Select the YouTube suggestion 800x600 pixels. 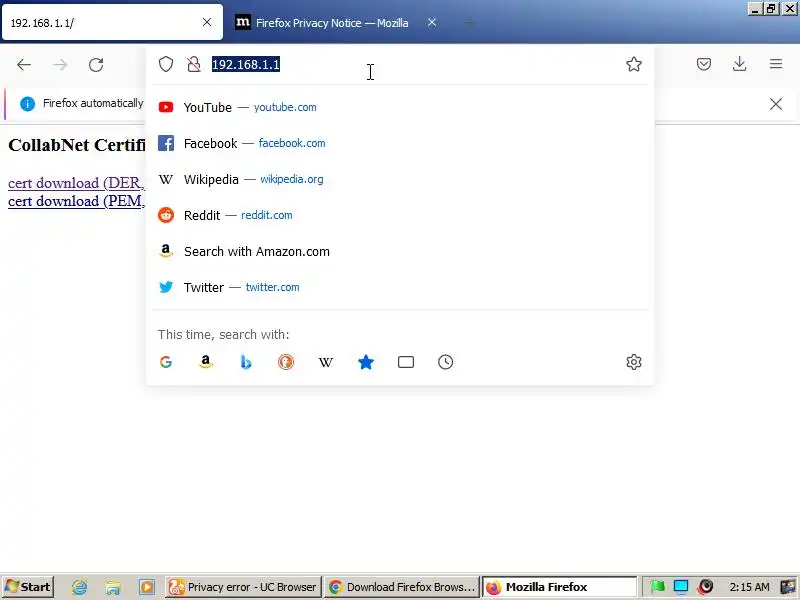399,107
